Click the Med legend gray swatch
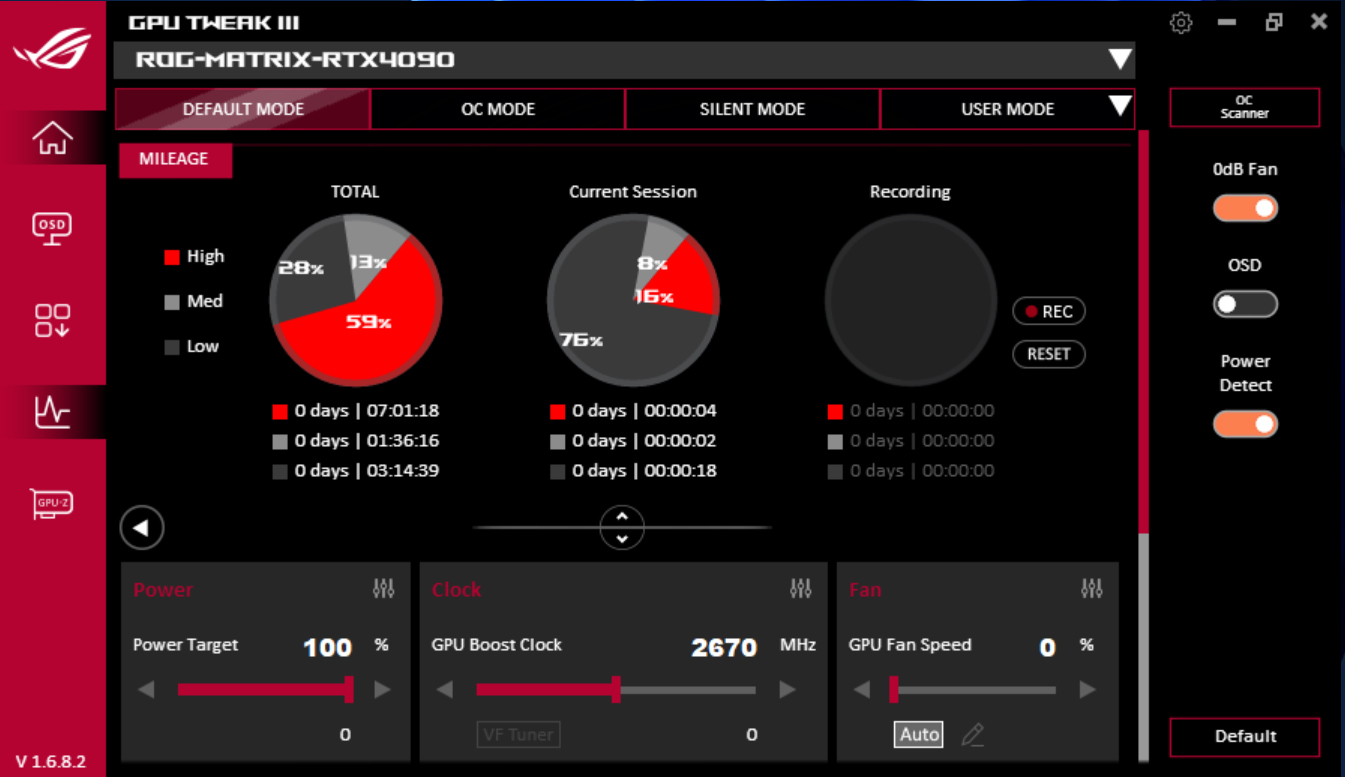Viewport: 1345px width, 777px height. (x=172, y=302)
